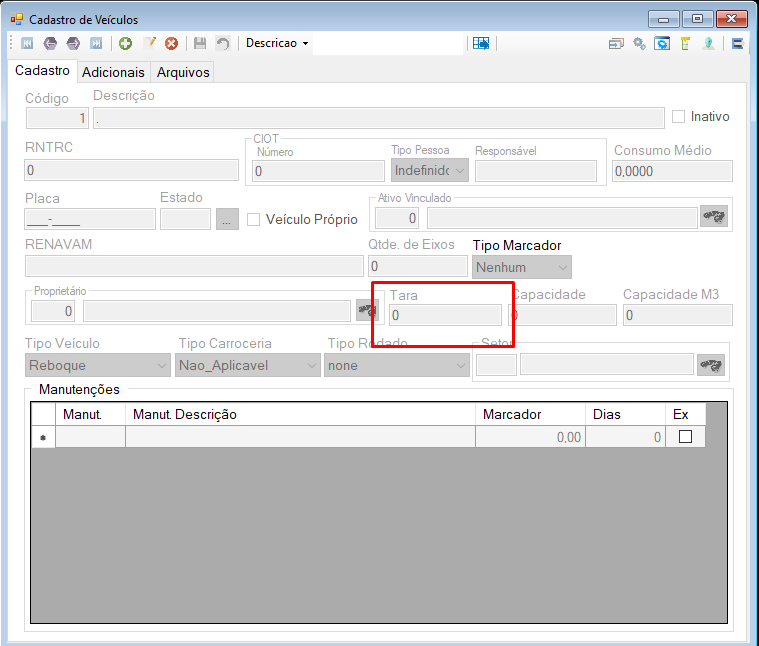The width and height of the screenshot is (759, 646).
Task: Add new vehicle with green plus icon
Action: click(x=125, y=44)
